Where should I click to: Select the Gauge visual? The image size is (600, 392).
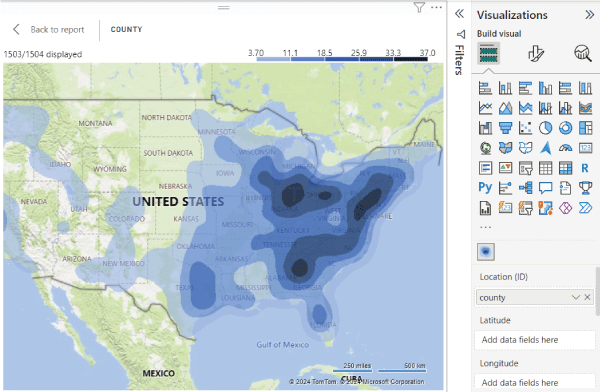click(x=566, y=148)
